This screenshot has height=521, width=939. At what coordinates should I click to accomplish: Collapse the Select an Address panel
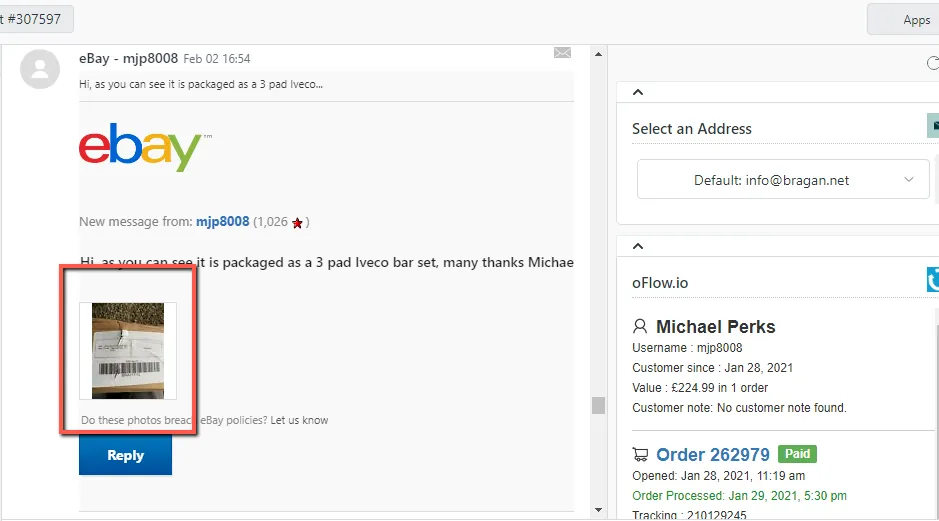638,92
